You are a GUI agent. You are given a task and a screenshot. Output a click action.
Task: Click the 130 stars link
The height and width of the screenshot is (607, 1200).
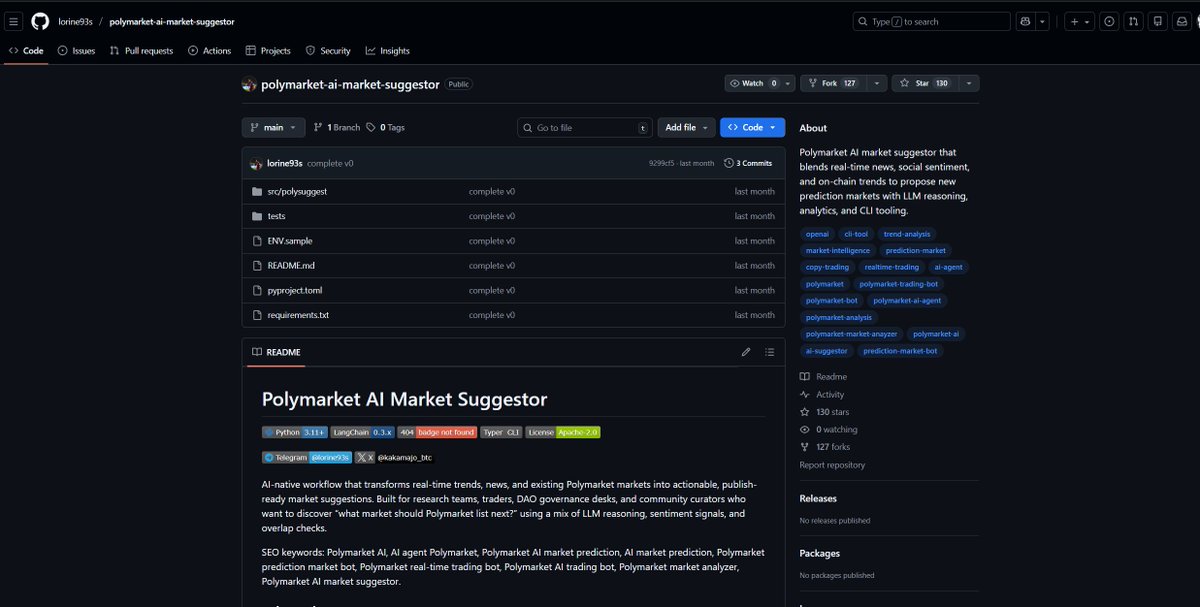(825, 412)
